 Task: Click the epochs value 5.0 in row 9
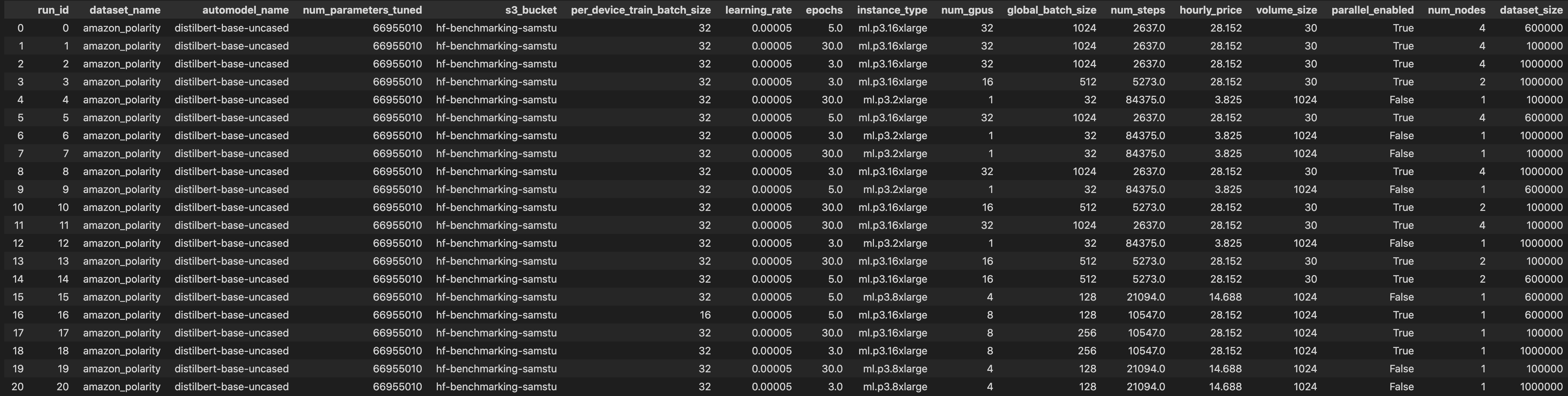pyautogui.click(x=835, y=189)
